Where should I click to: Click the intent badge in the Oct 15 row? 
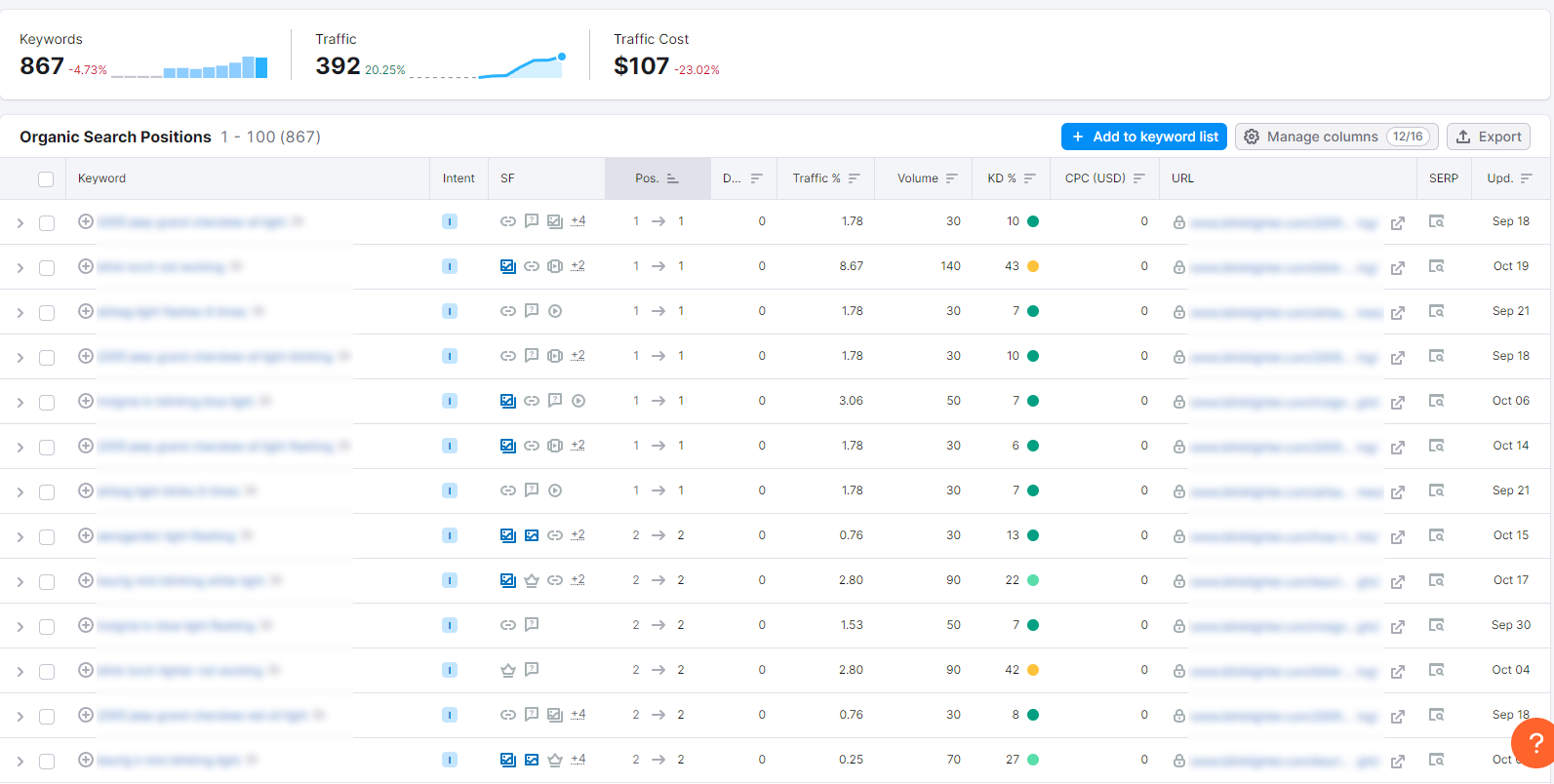click(x=450, y=535)
